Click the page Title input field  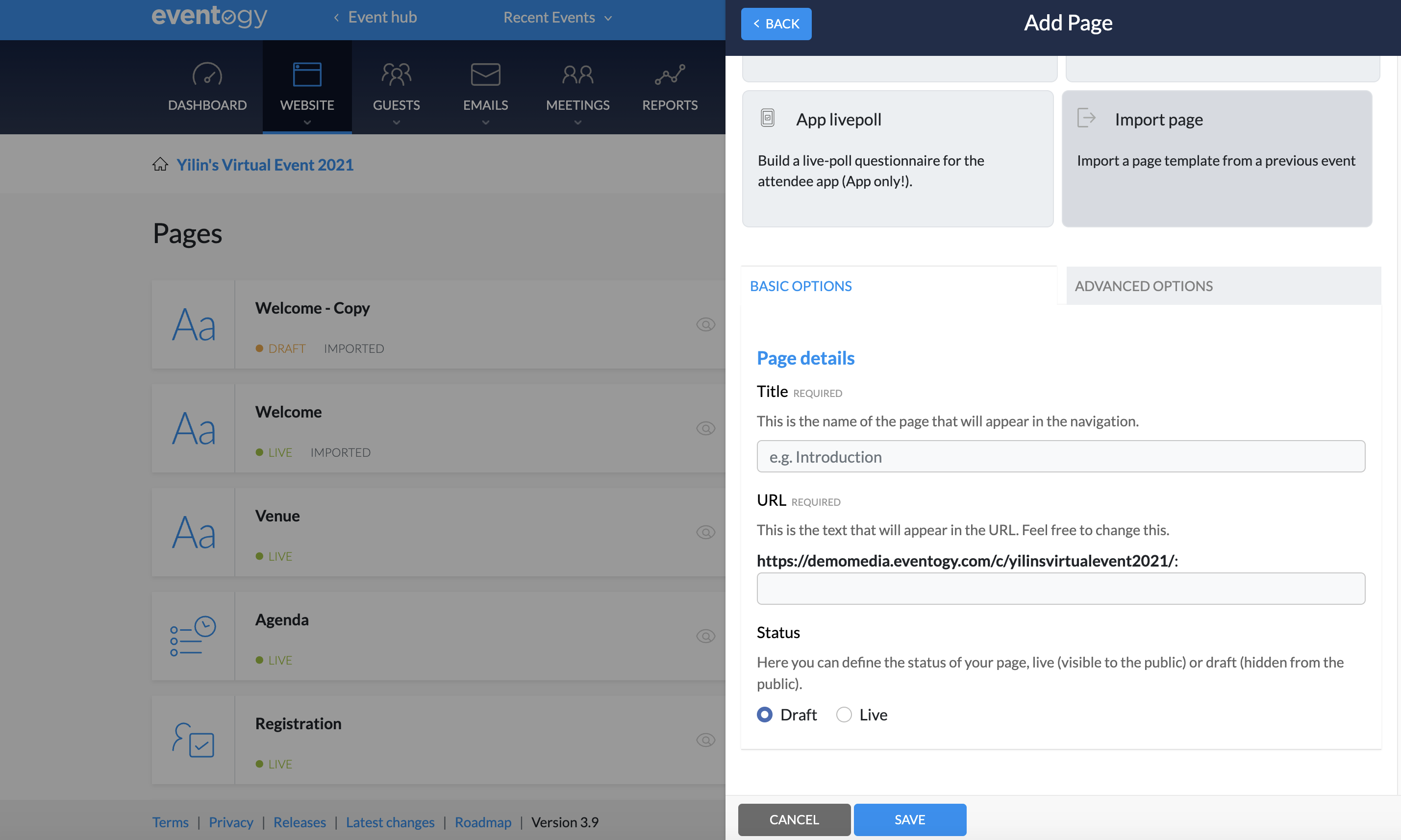pos(1061,456)
